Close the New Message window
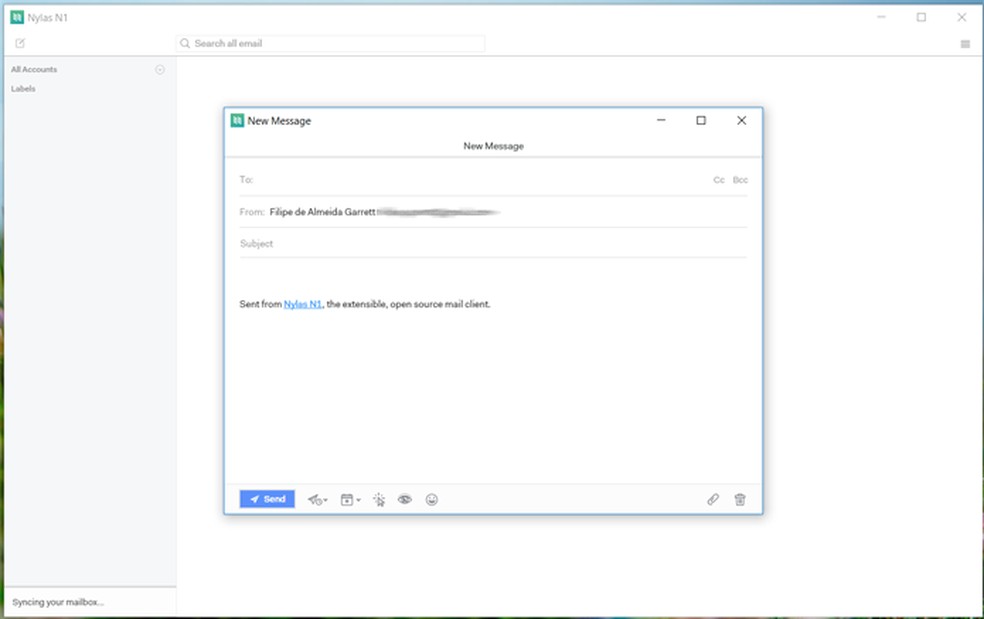The image size is (984, 619). 741,121
